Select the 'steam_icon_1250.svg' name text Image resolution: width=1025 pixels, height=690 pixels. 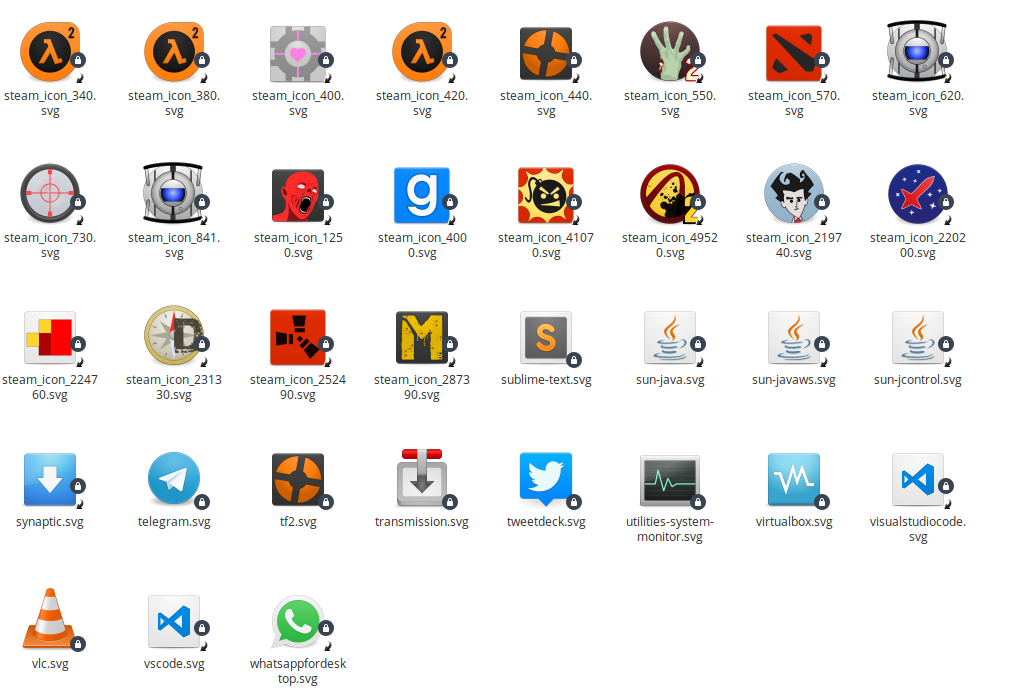coord(298,245)
